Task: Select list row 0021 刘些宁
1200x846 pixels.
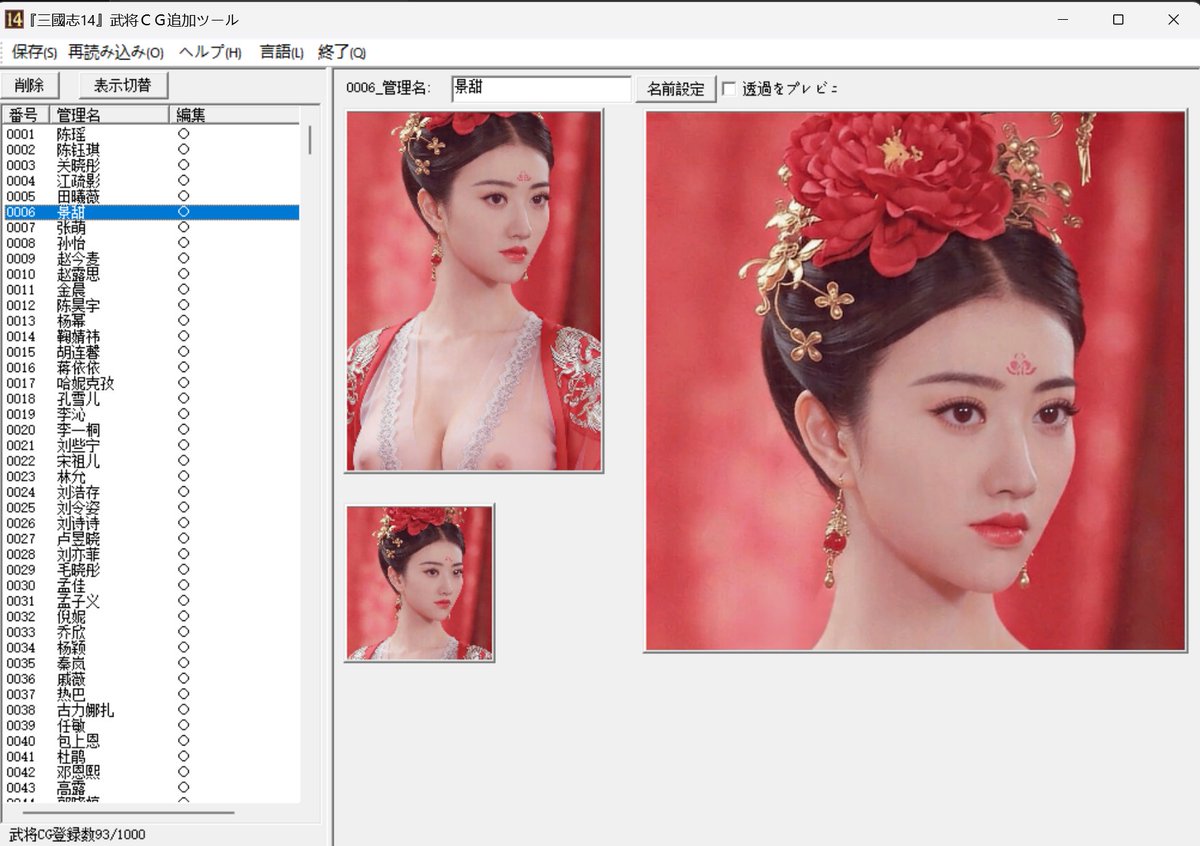Action: coord(151,446)
